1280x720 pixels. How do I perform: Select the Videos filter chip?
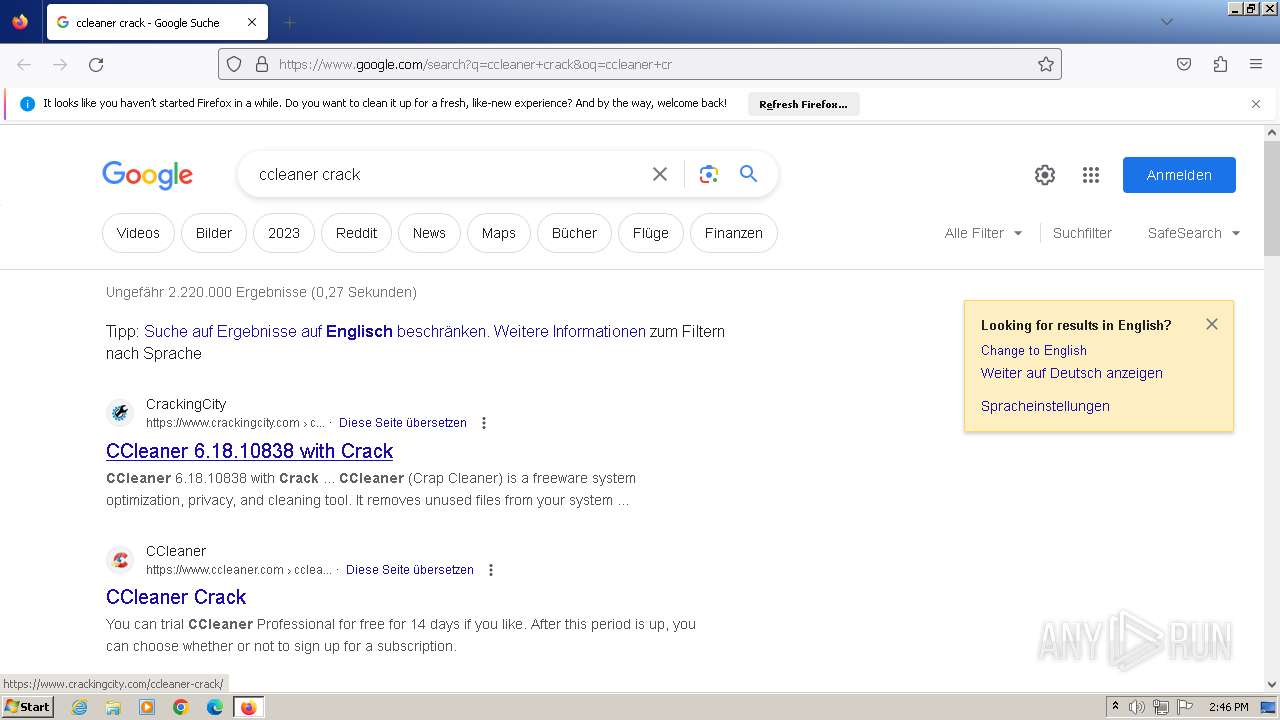[x=138, y=233]
